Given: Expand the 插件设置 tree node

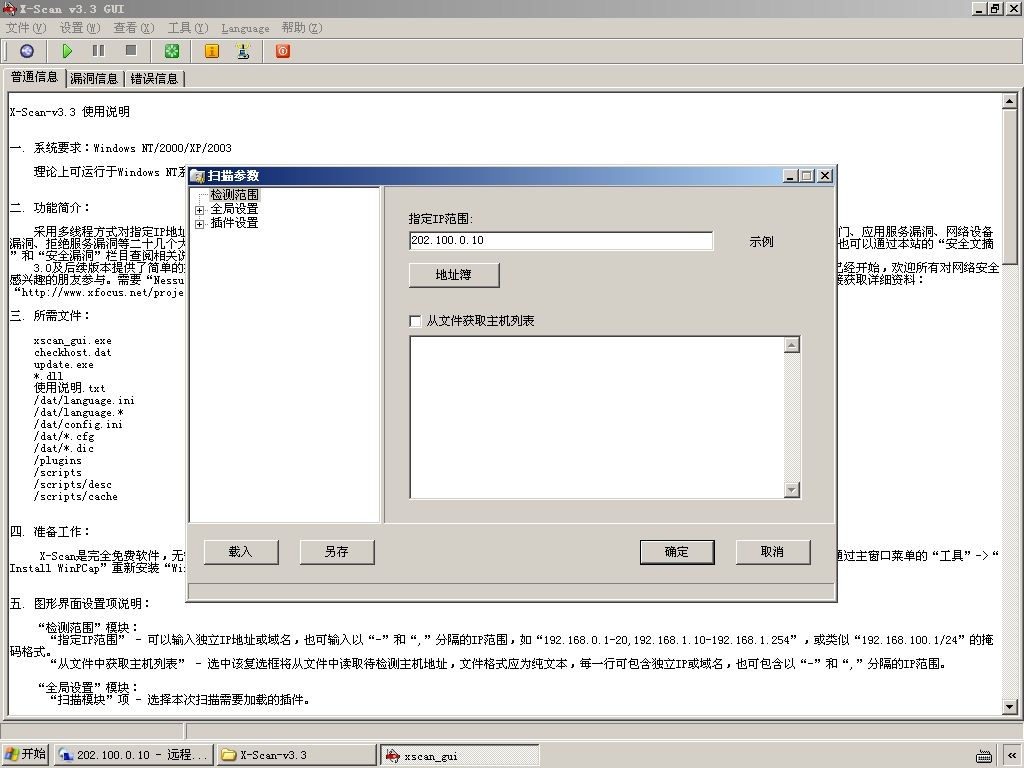Looking at the screenshot, I should tap(199, 224).
